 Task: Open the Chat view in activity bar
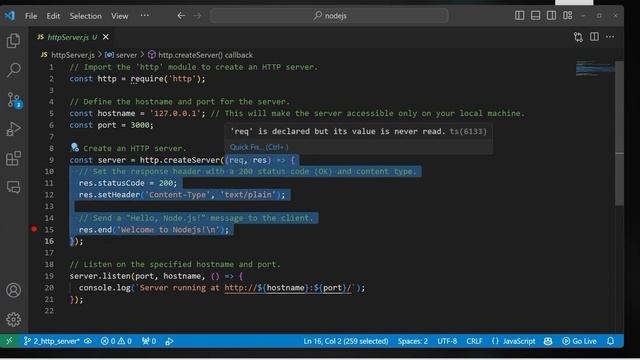pos(13,187)
